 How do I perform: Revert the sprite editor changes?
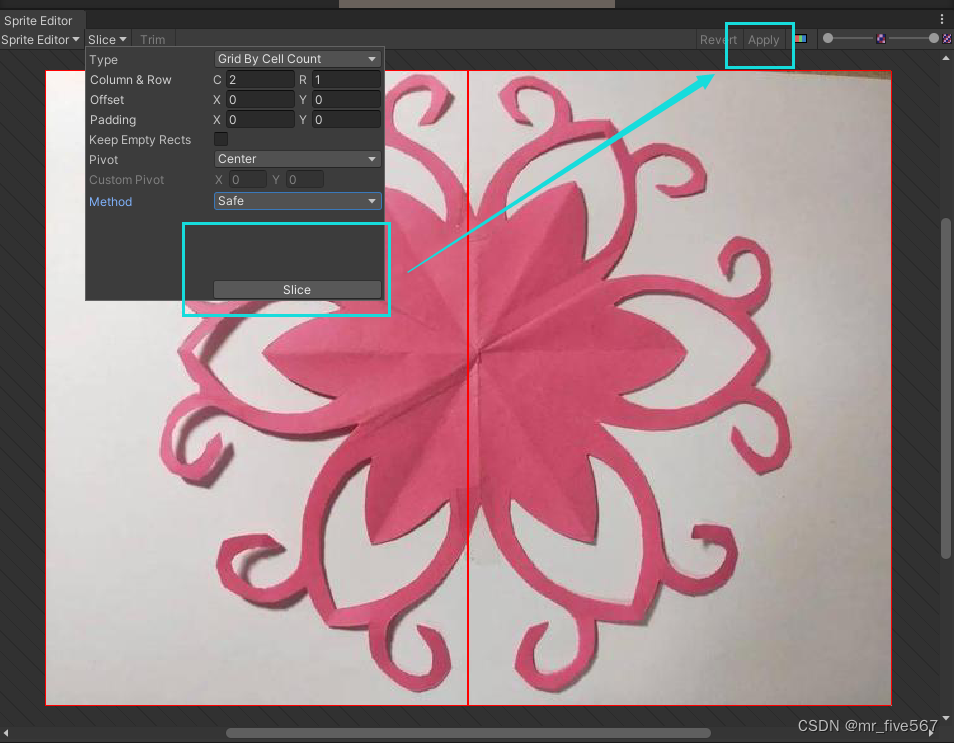pyautogui.click(x=717, y=39)
